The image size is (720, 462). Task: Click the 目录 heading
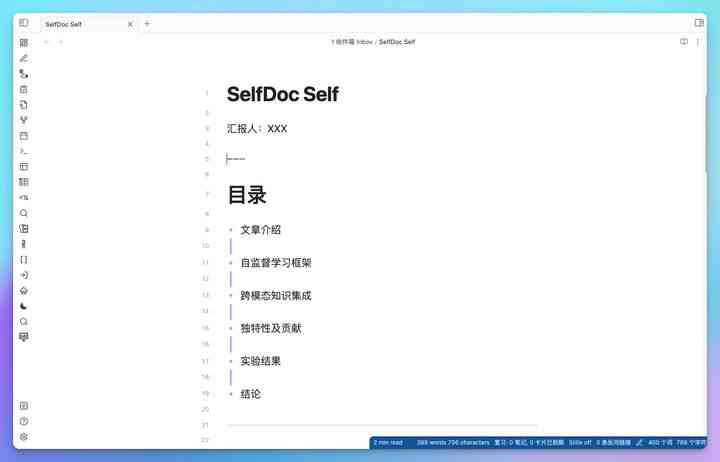pos(247,195)
